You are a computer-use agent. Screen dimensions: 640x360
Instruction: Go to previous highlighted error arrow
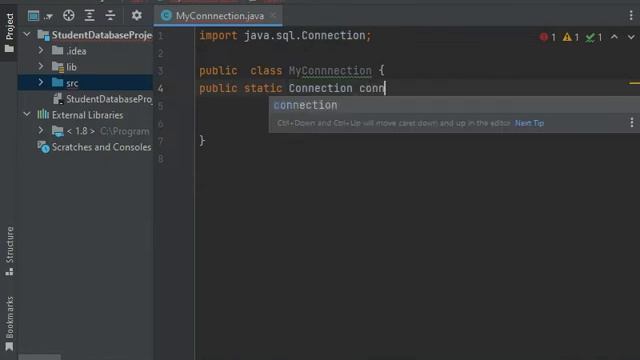614,37
